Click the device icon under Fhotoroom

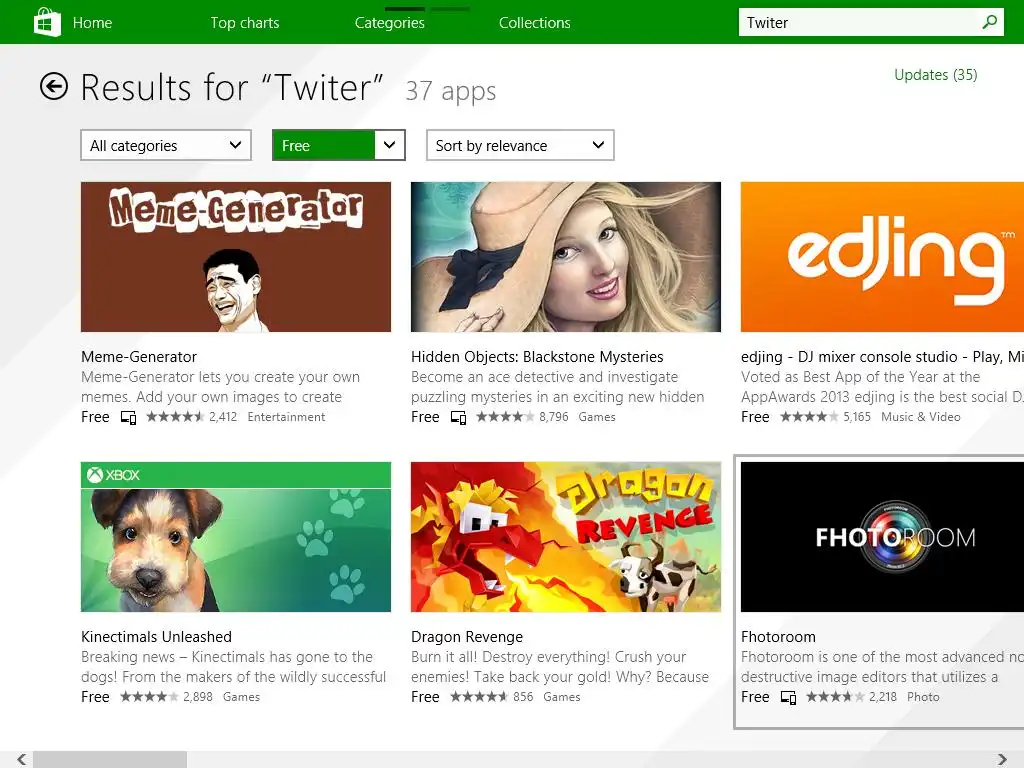point(788,697)
